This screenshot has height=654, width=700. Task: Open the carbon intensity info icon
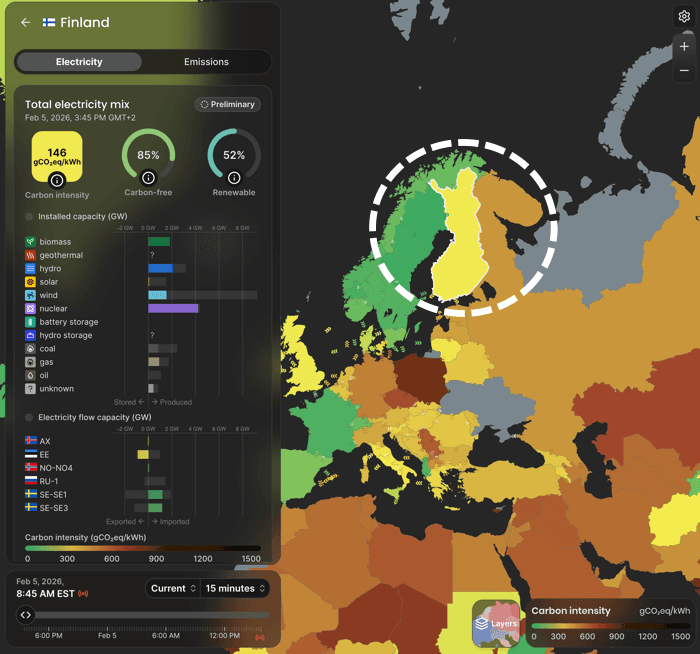tap(57, 180)
